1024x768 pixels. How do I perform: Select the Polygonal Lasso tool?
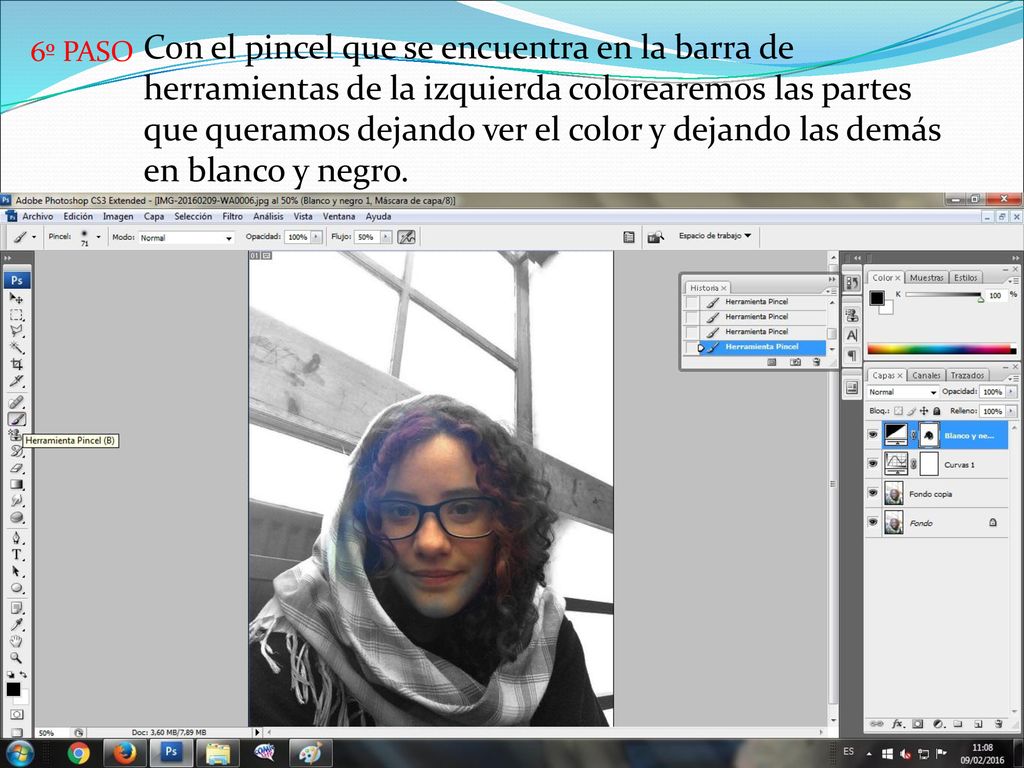click(16, 331)
